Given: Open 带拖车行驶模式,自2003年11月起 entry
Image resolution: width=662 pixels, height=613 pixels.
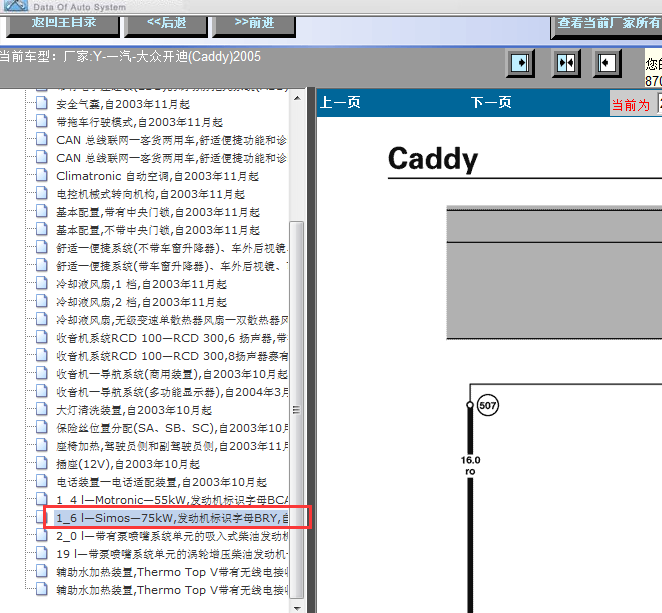Looking at the screenshot, I should pos(139,122).
